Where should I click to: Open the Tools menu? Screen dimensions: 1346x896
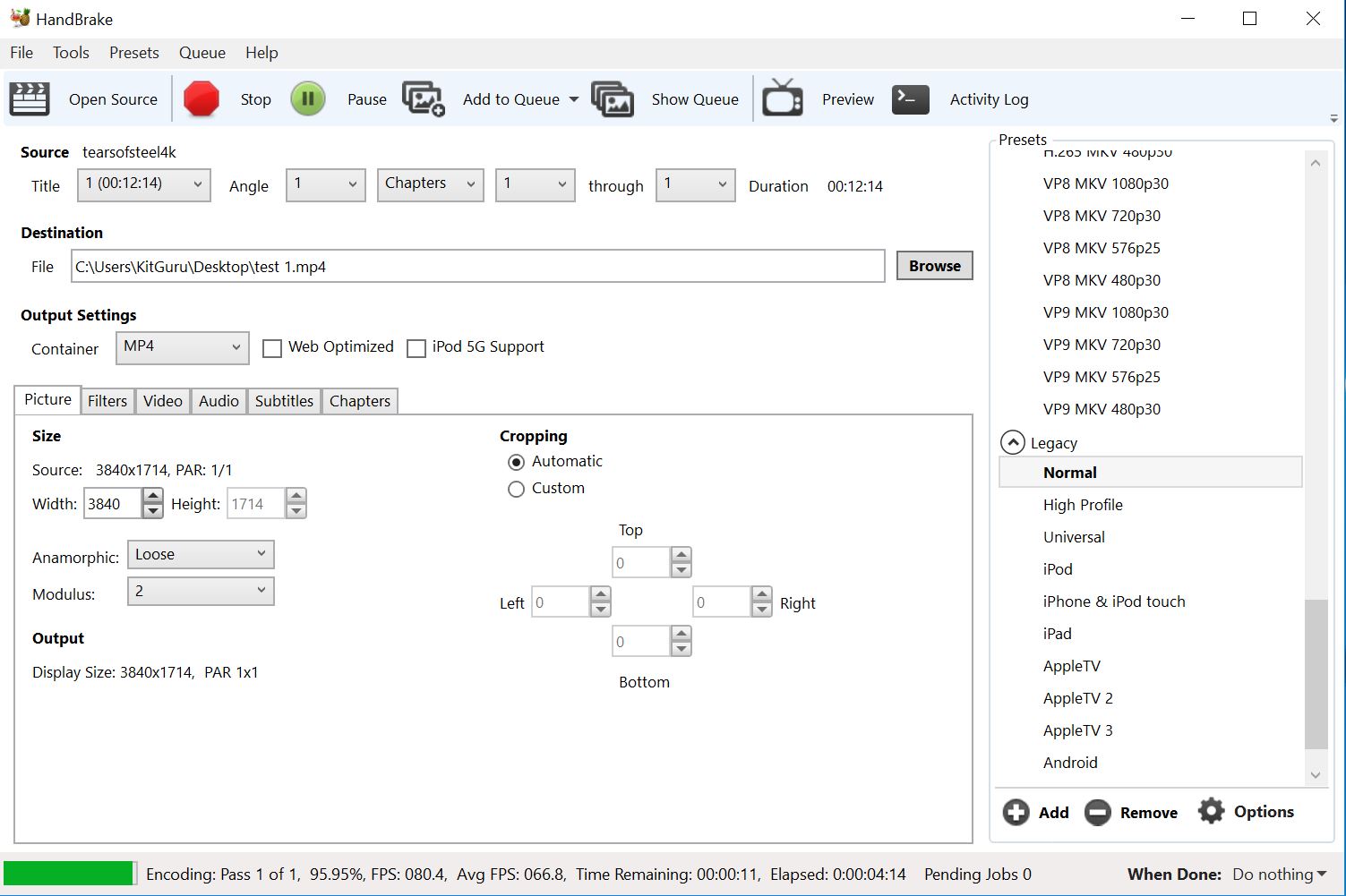[71, 52]
